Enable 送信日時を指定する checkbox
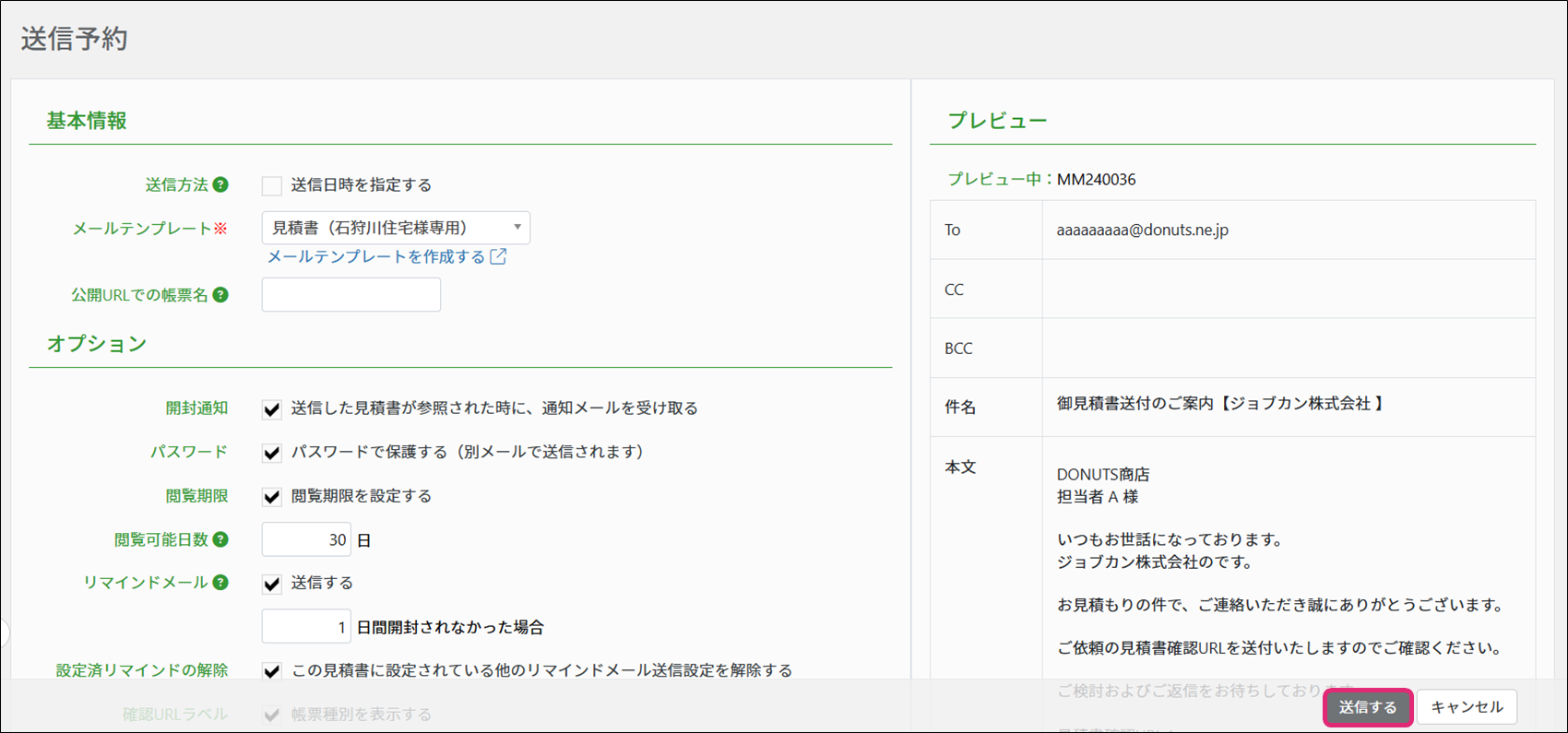This screenshot has width=1568, height=733. click(x=271, y=185)
